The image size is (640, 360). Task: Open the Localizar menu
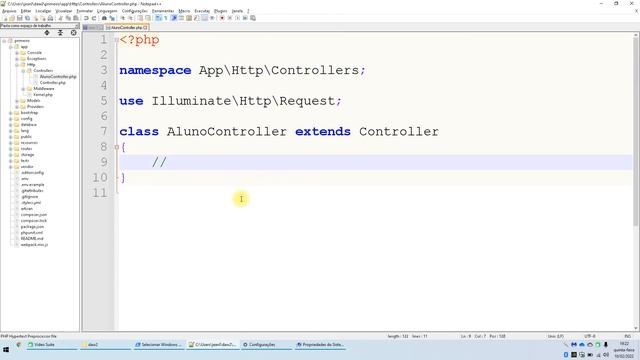pos(43,11)
